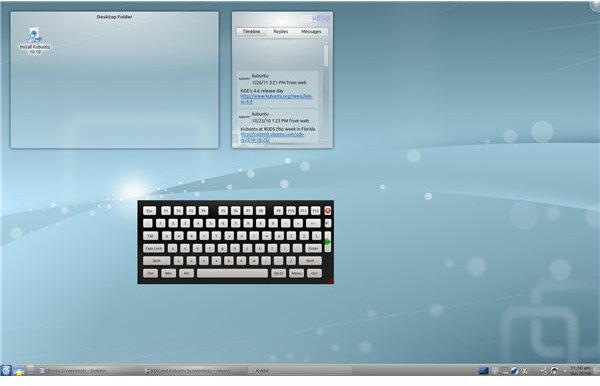Open the network icon in the system tray

coord(514,371)
